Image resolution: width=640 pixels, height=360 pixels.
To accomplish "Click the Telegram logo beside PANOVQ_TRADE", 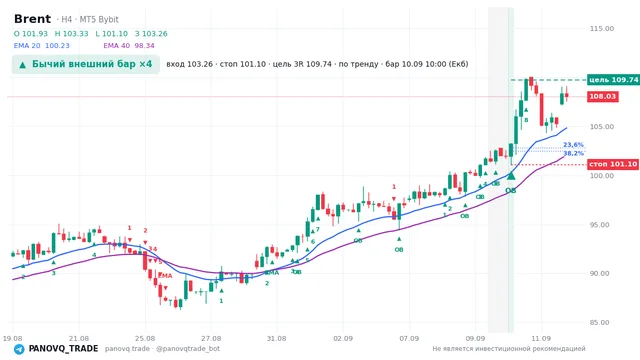I will pyautogui.click(x=19, y=349).
